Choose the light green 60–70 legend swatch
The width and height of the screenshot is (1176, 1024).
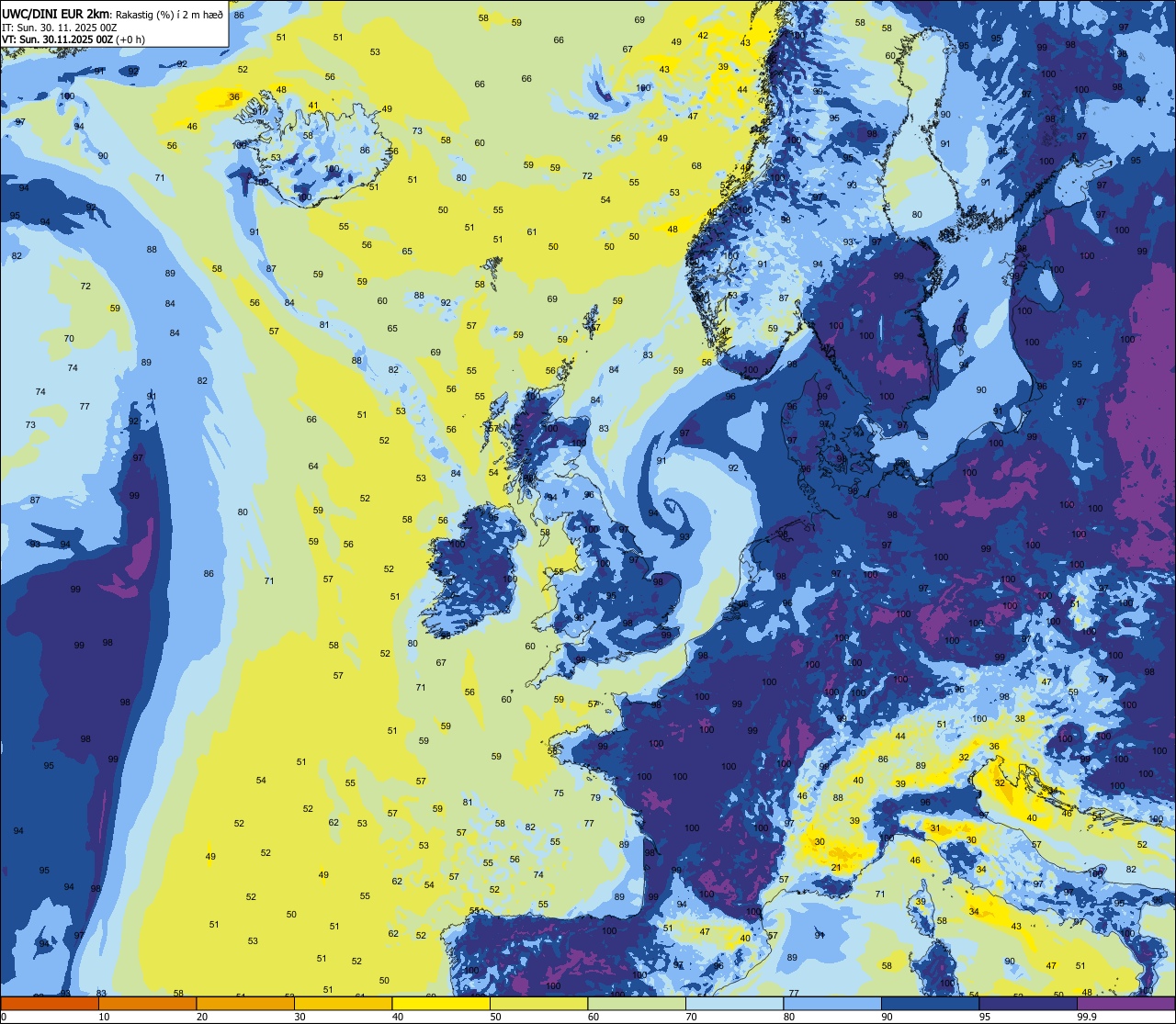pyautogui.click(x=637, y=1003)
